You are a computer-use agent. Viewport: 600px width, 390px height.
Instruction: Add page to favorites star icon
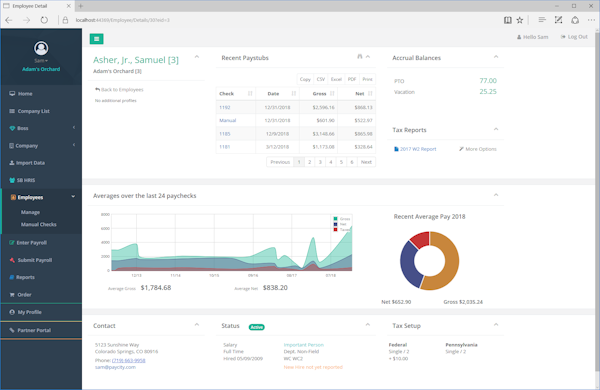(x=520, y=20)
